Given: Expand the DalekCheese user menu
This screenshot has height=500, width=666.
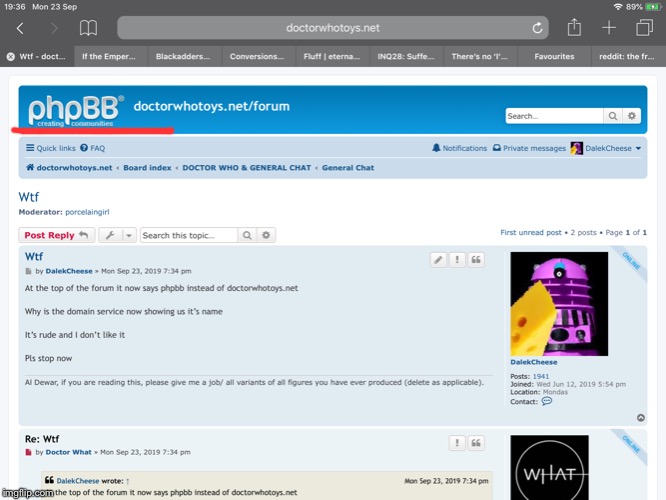Looking at the screenshot, I should tap(606, 148).
